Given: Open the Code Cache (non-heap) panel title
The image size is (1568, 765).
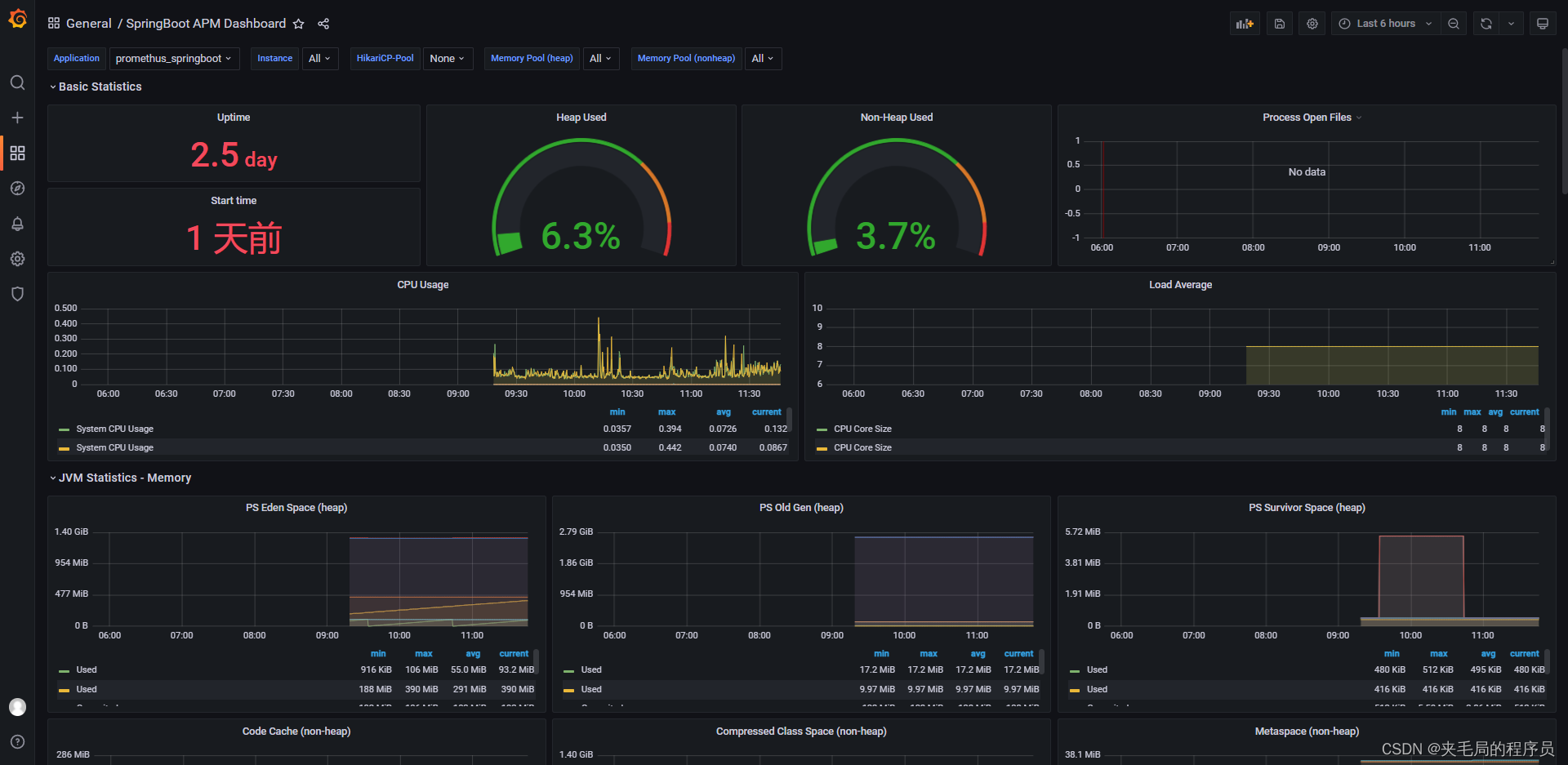Looking at the screenshot, I should tap(296, 732).
